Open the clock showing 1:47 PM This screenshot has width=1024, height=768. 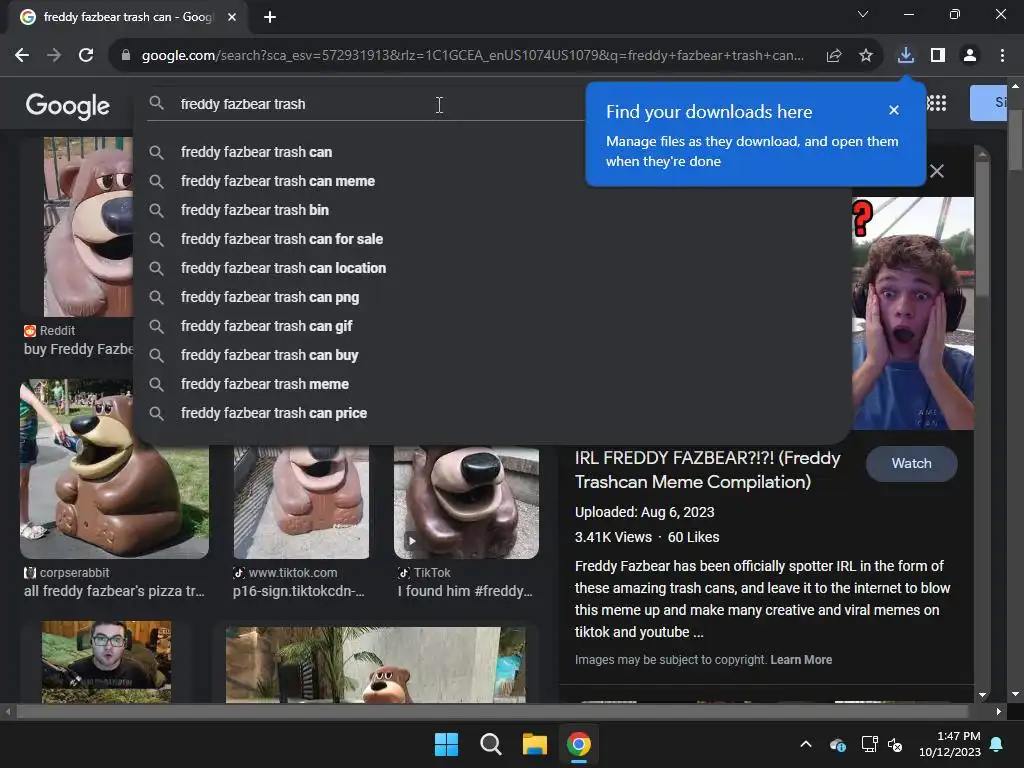[950, 744]
